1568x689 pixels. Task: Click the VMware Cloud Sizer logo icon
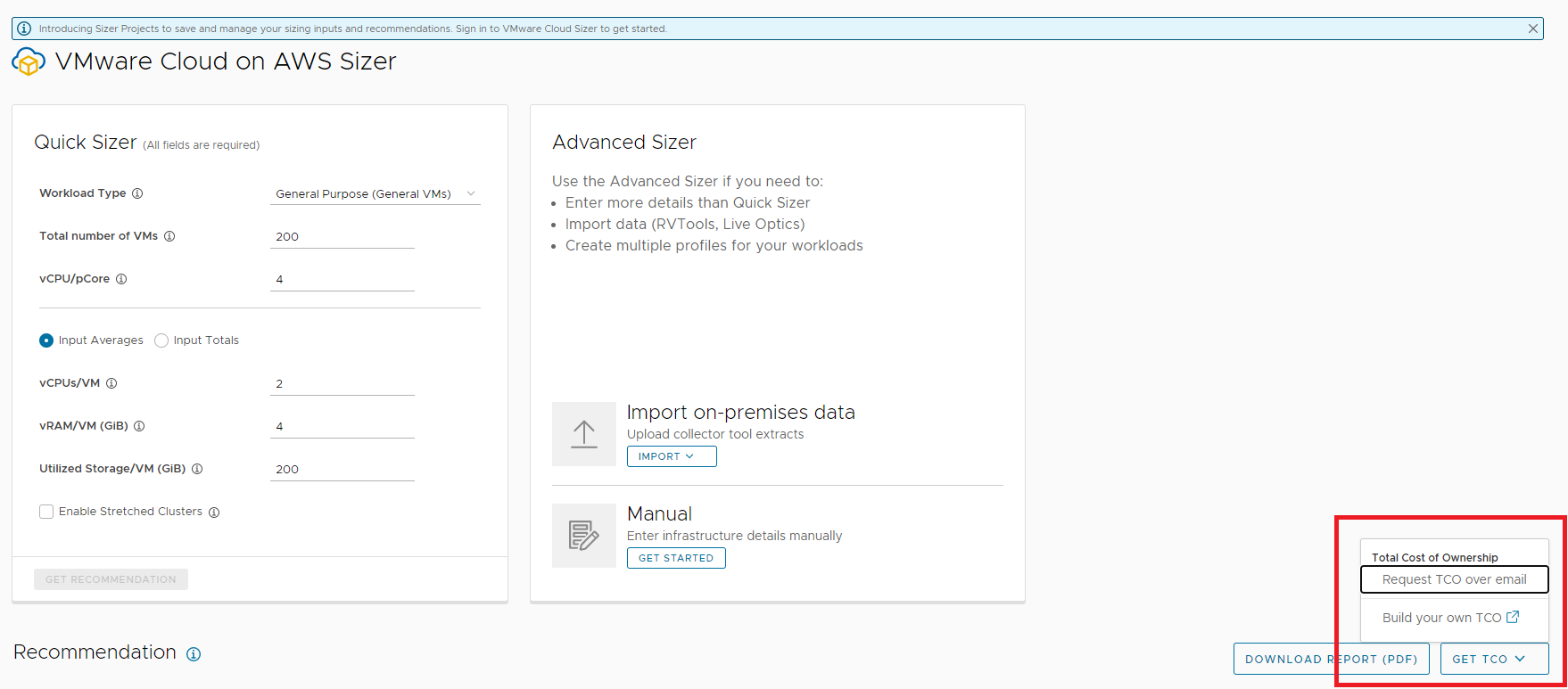(x=29, y=62)
